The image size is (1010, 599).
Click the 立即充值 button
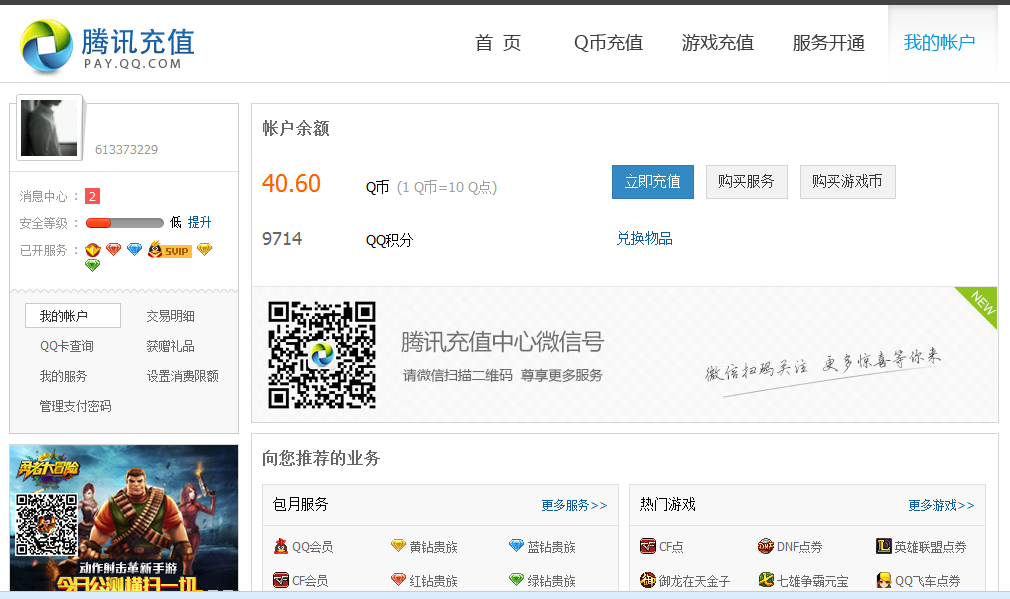click(x=653, y=182)
